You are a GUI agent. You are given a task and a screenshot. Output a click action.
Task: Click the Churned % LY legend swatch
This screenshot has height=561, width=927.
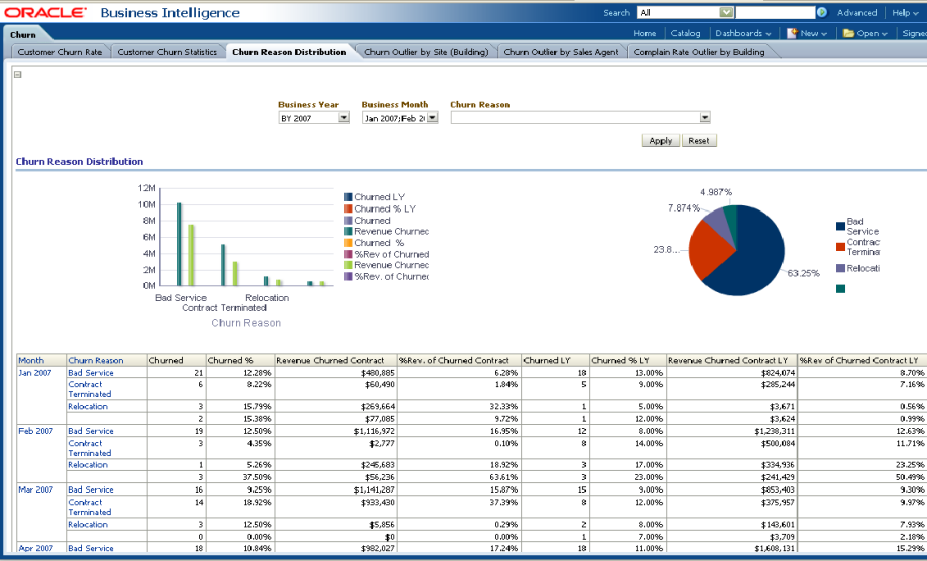pos(348,209)
